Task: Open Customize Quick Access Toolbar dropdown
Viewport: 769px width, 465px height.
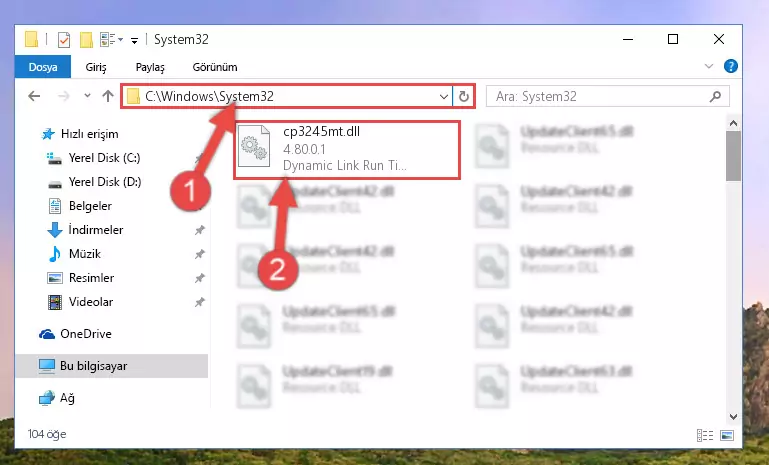Action: point(134,40)
